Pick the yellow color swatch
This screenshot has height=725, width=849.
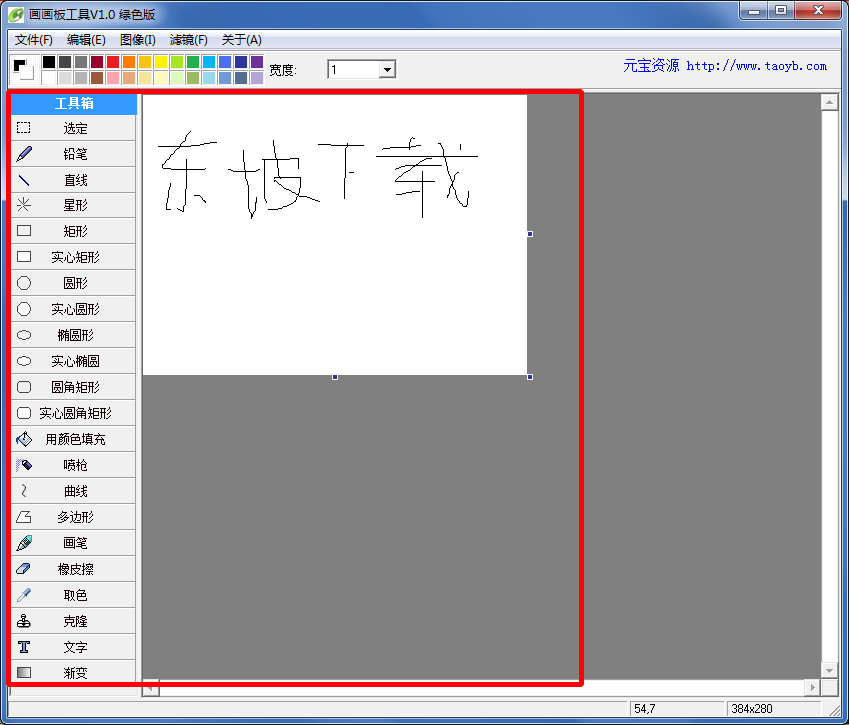click(161, 62)
